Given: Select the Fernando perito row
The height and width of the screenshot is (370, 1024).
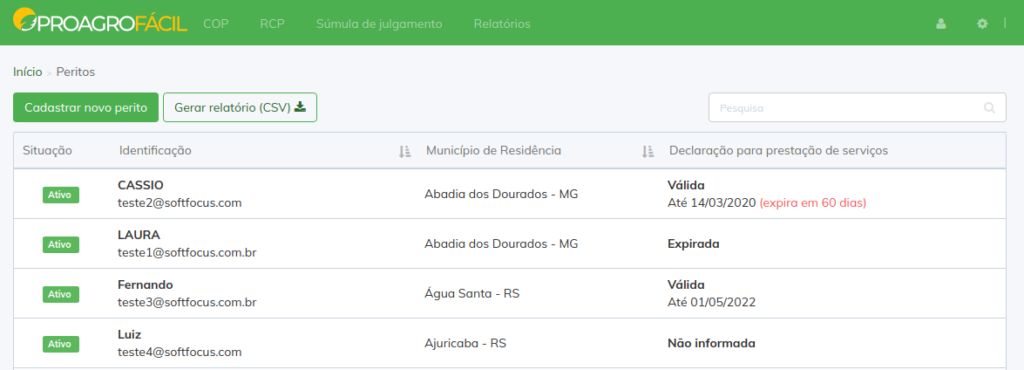Looking at the screenshot, I should point(509,294).
